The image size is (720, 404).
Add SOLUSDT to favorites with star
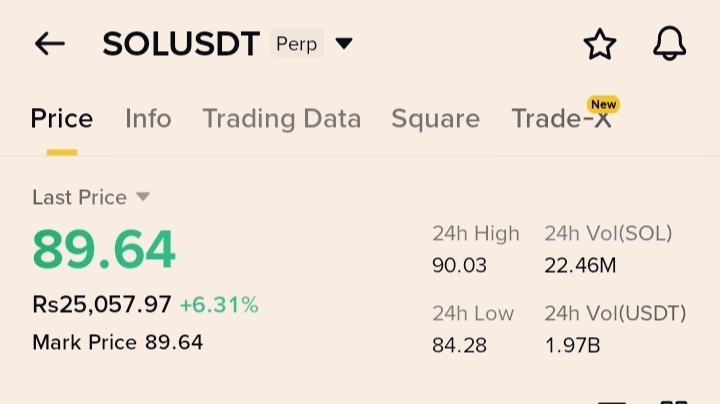(x=600, y=44)
